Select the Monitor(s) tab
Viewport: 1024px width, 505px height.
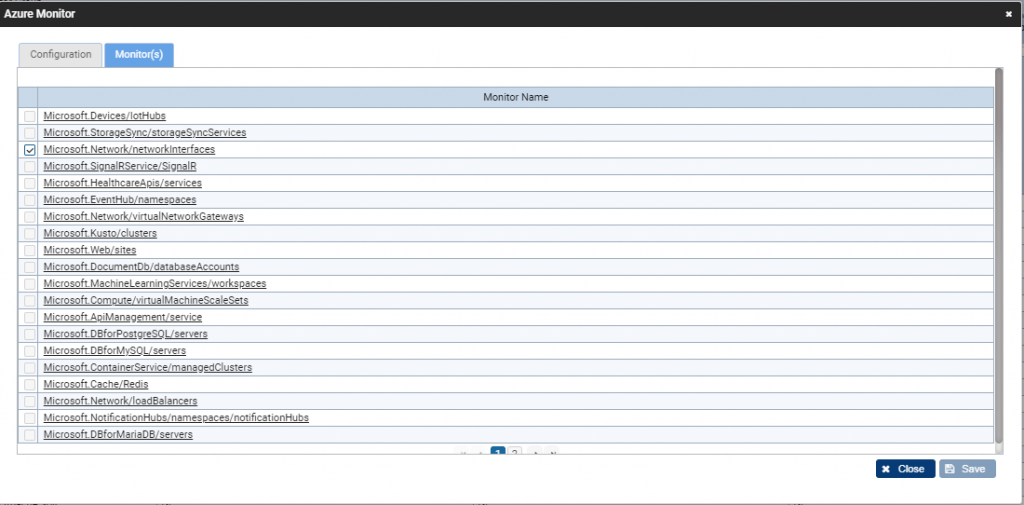point(139,55)
